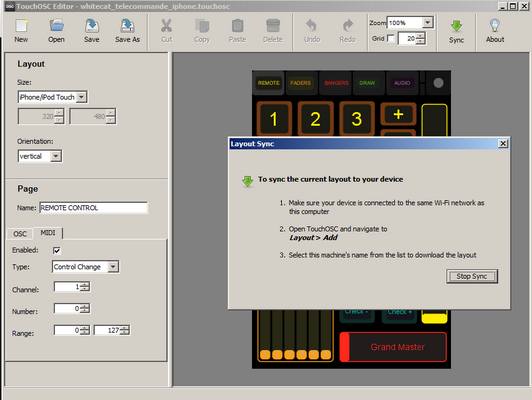This screenshot has width=532, height=400.
Task: Click the Grand Master fader
Action: 393,347
